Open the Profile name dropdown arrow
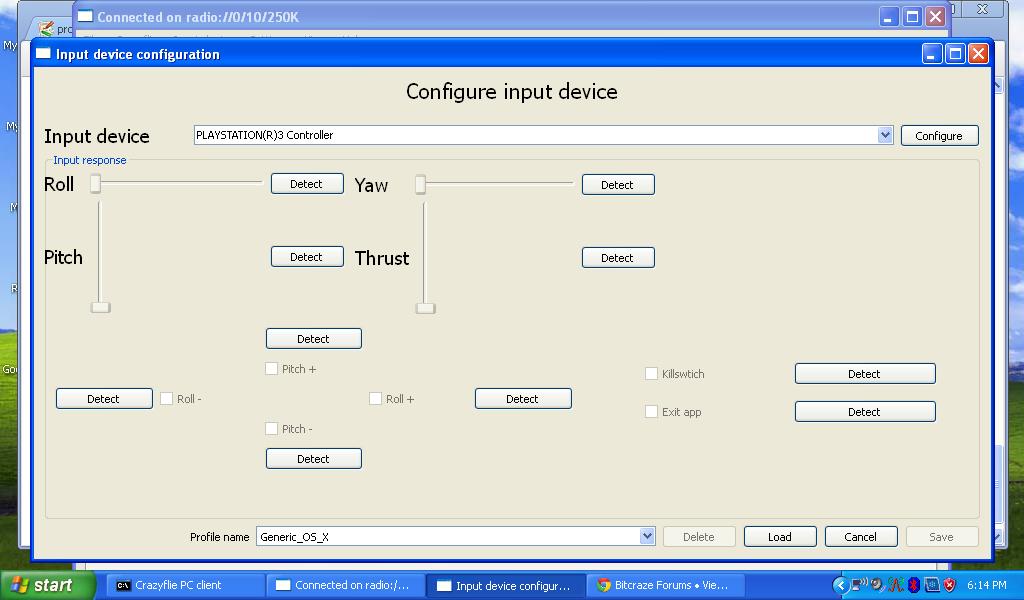Viewport: 1024px width, 600px height. [x=647, y=537]
